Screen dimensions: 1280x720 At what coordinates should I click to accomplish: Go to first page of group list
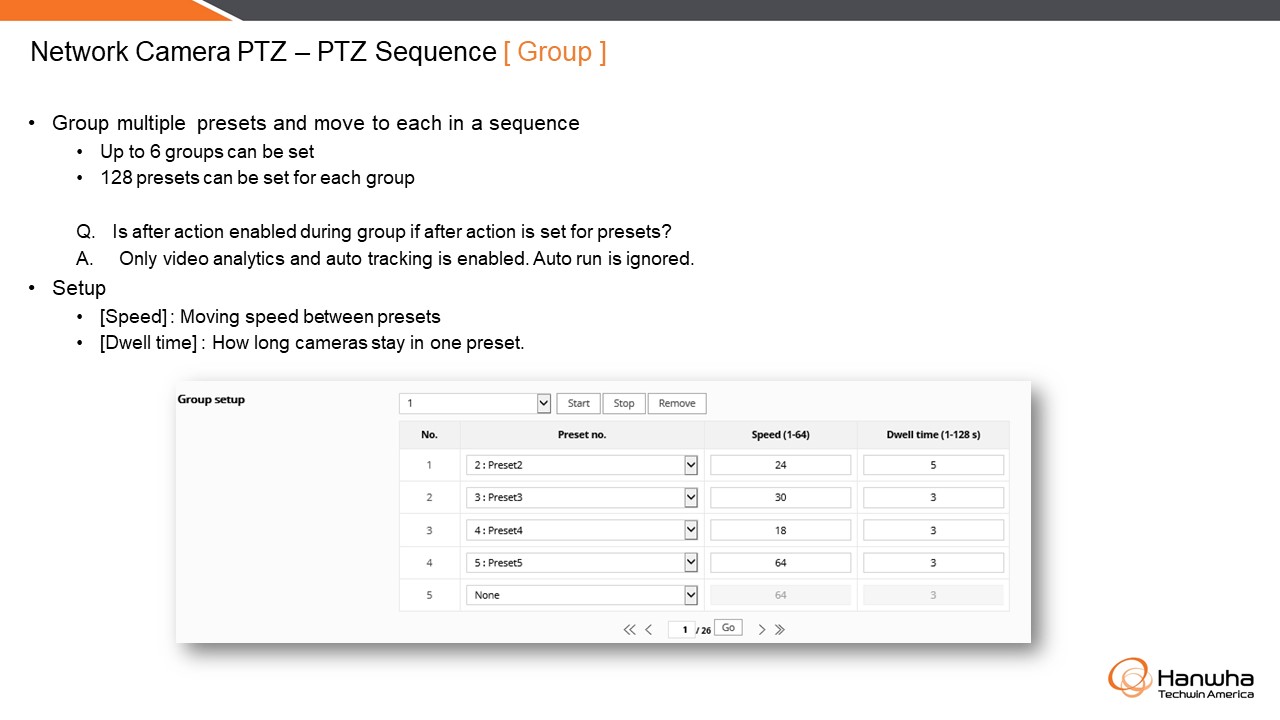[629, 629]
